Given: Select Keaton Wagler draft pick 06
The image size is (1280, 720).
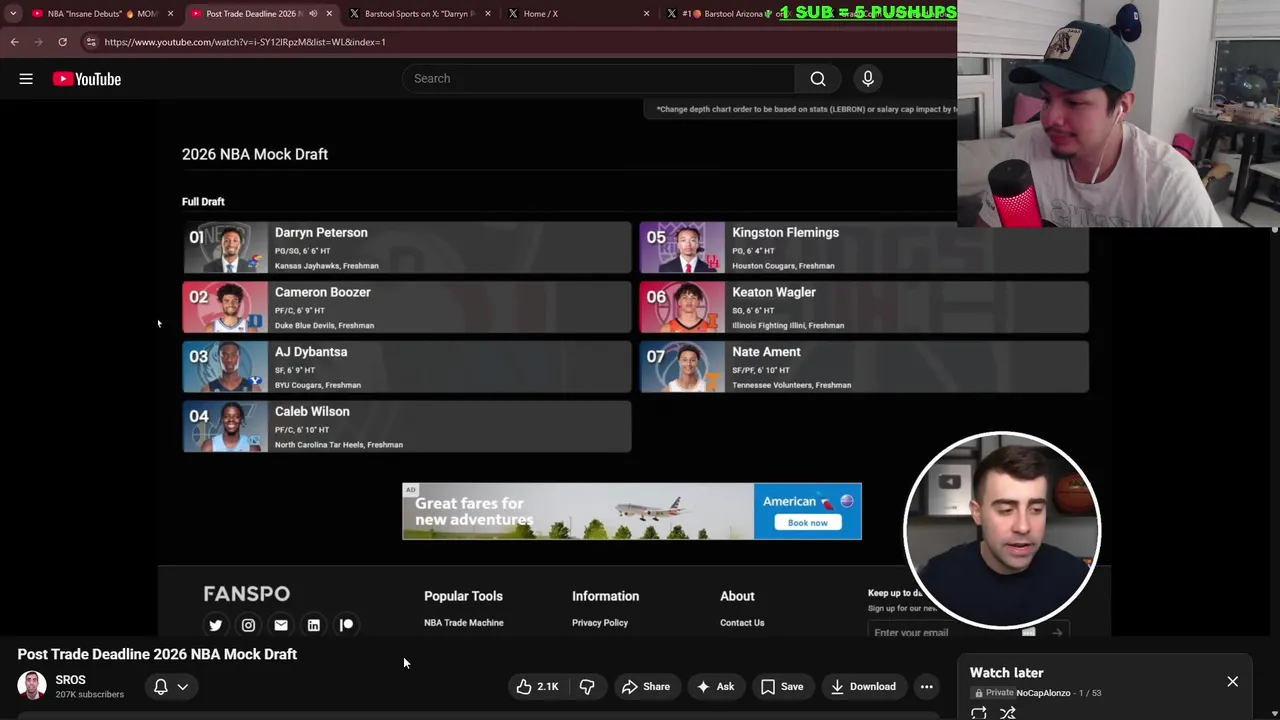Looking at the screenshot, I should (x=864, y=307).
